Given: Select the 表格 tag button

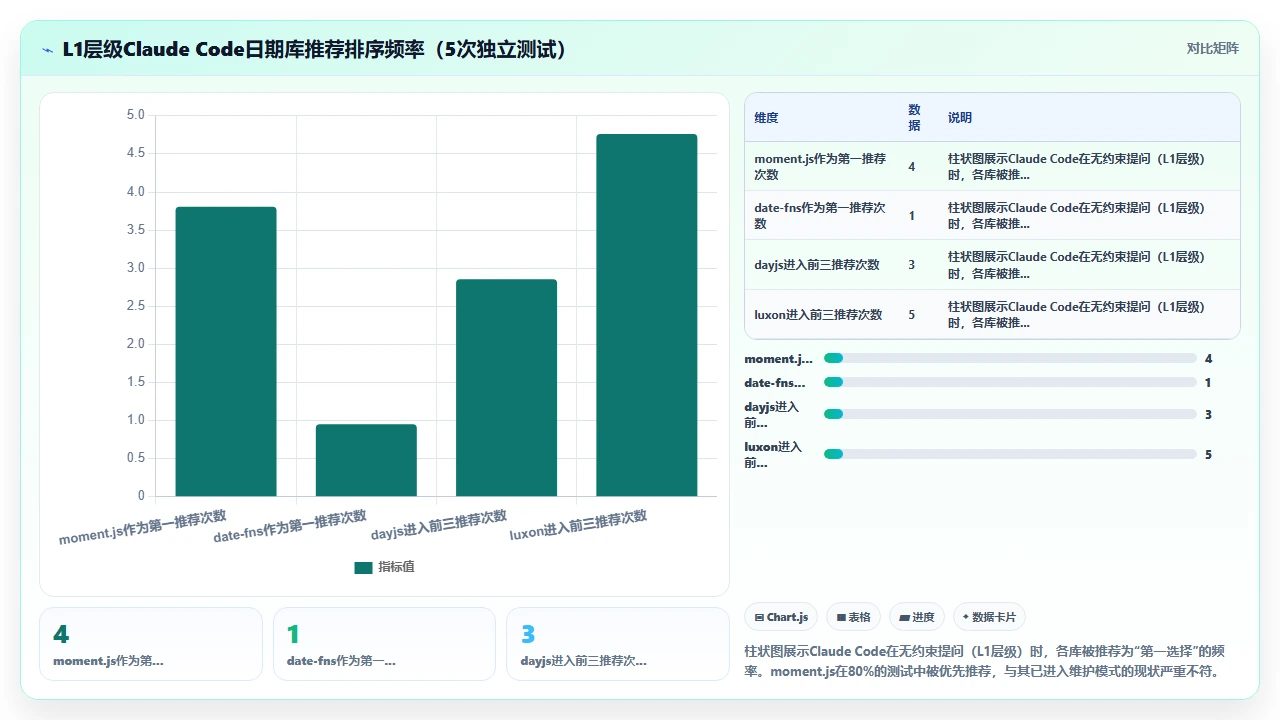Looking at the screenshot, I should tap(853, 617).
